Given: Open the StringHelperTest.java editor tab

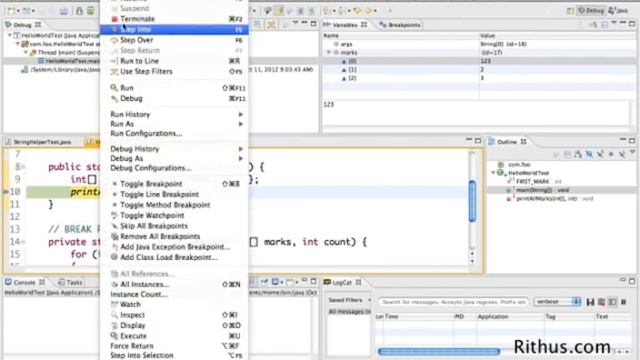Looking at the screenshot, I should [38, 142].
